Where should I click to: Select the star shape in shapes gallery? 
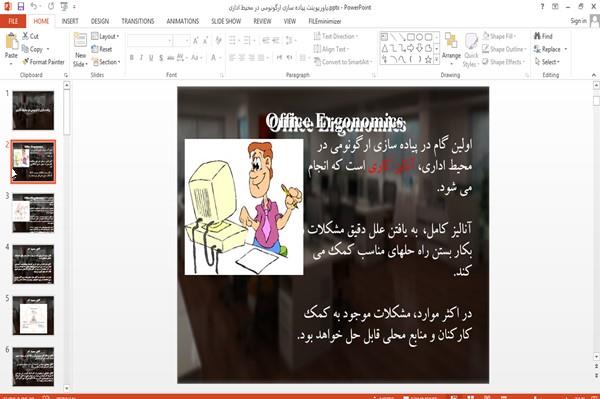(428, 59)
